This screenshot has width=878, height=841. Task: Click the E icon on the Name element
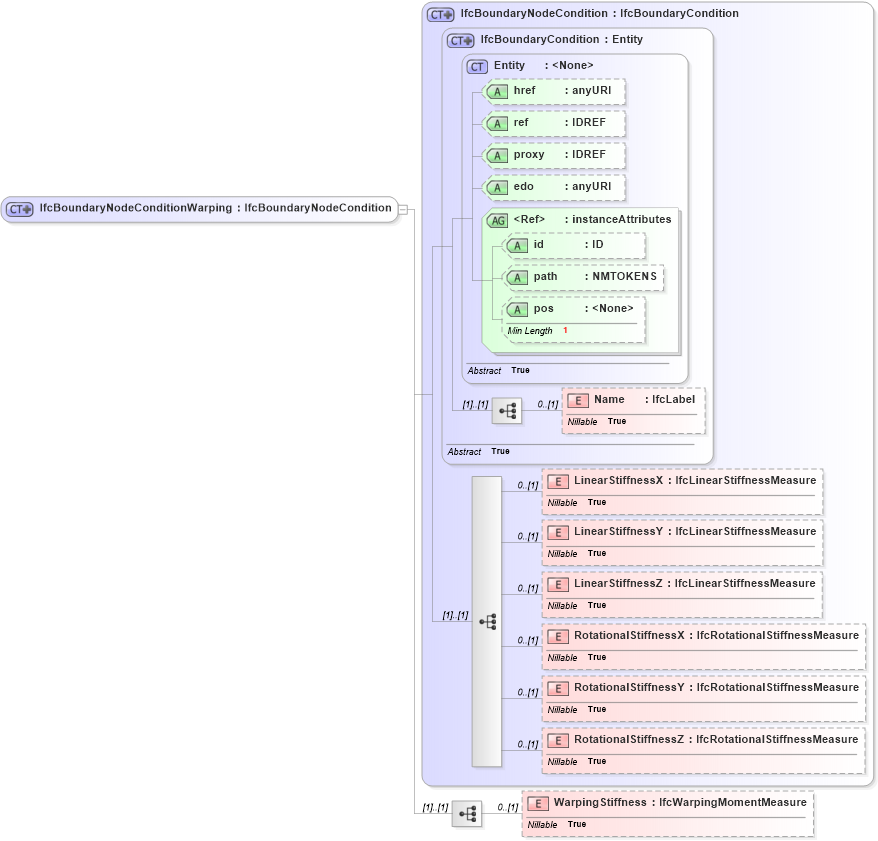(x=577, y=399)
